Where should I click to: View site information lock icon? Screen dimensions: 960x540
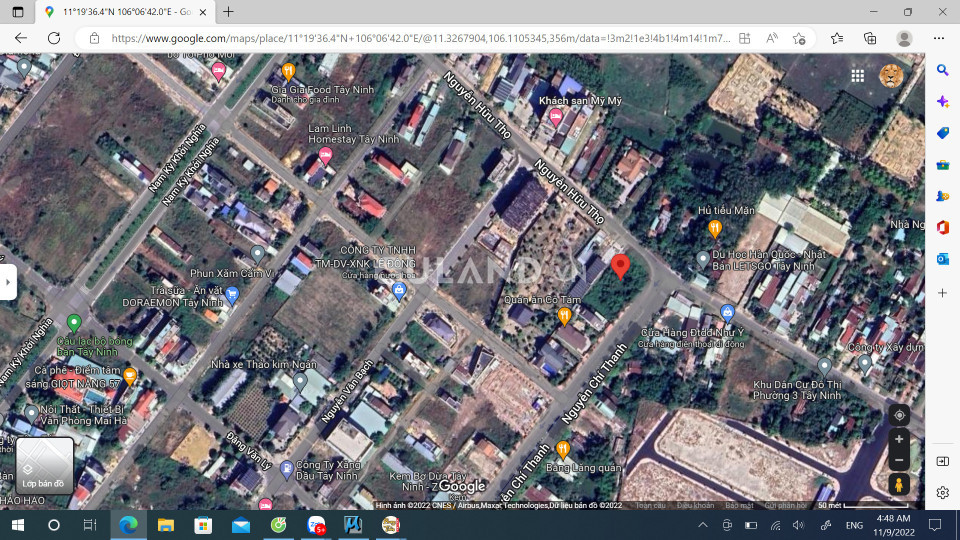click(x=94, y=38)
